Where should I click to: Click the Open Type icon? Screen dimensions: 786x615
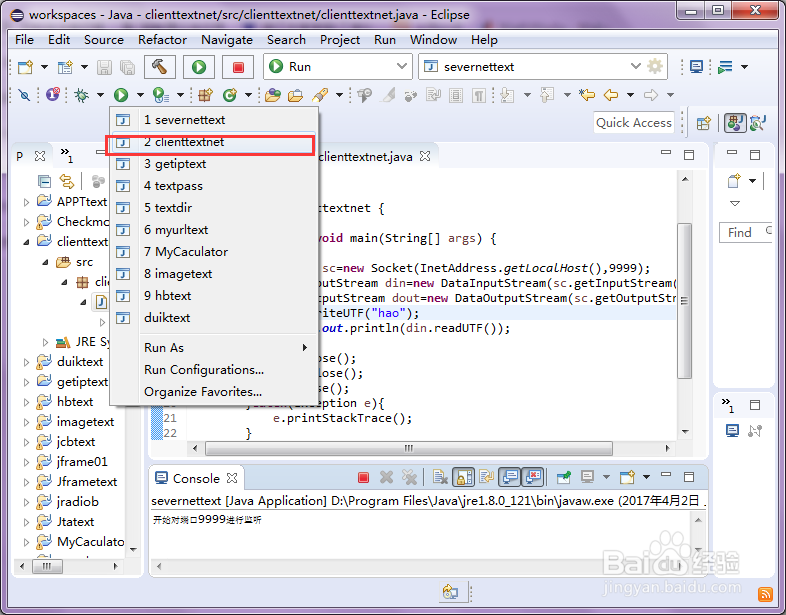click(x=273, y=94)
